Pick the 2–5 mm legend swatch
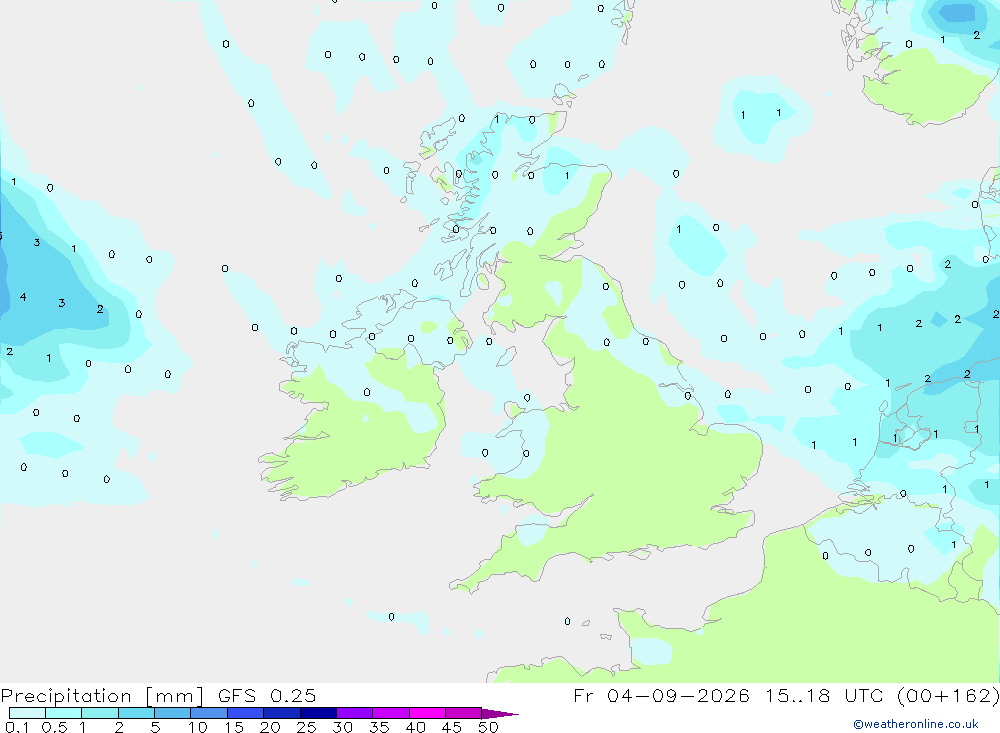Viewport: 1000px width, 733px height. tap(136, 713)
